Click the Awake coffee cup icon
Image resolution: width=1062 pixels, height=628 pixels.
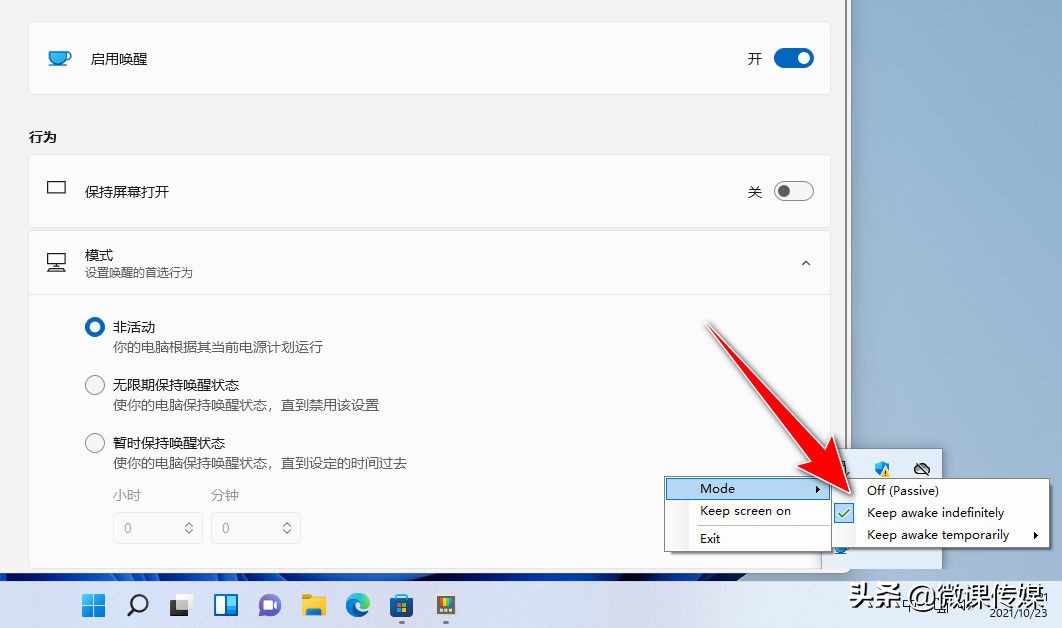[59, 57]
